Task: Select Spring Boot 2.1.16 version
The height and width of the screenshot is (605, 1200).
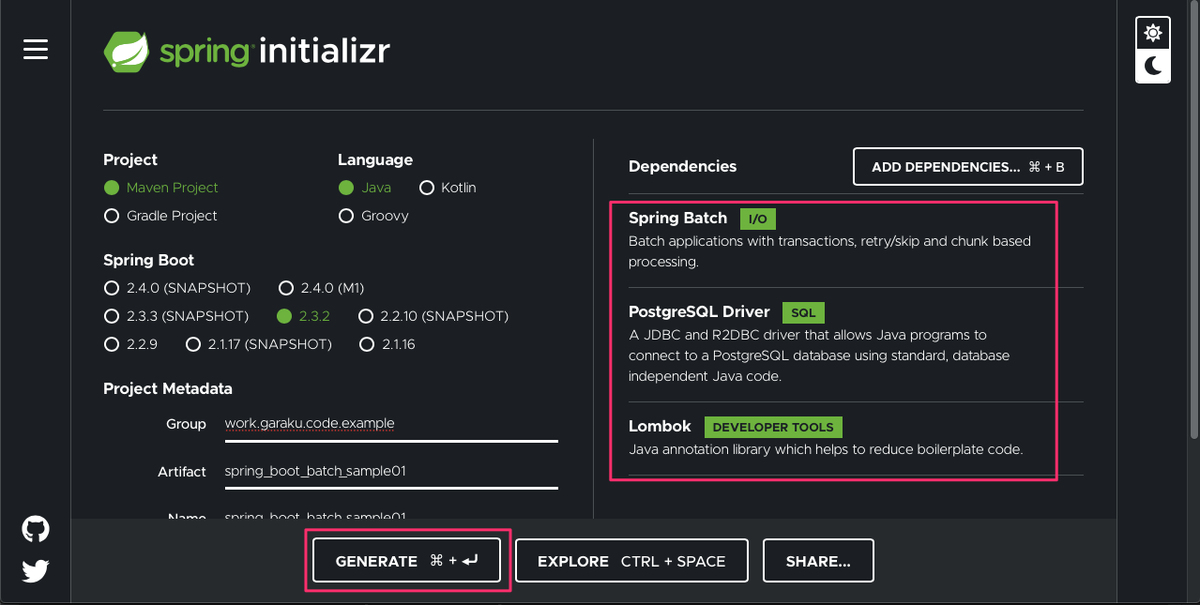Action: click(x=366, y=344)
